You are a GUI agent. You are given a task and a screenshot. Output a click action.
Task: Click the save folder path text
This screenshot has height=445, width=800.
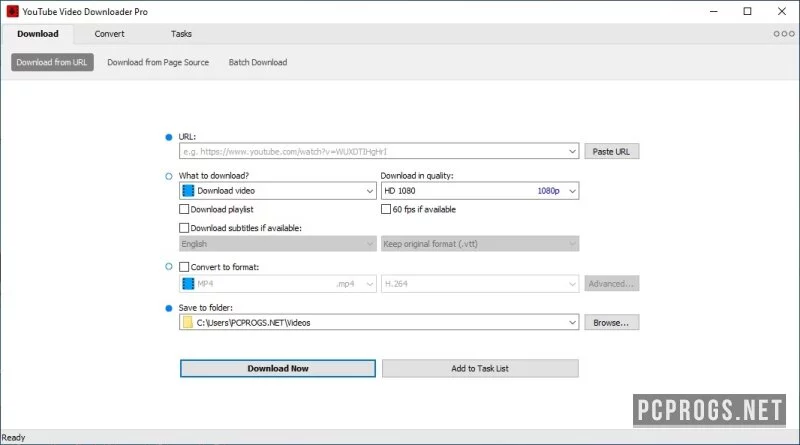(253, 323)
